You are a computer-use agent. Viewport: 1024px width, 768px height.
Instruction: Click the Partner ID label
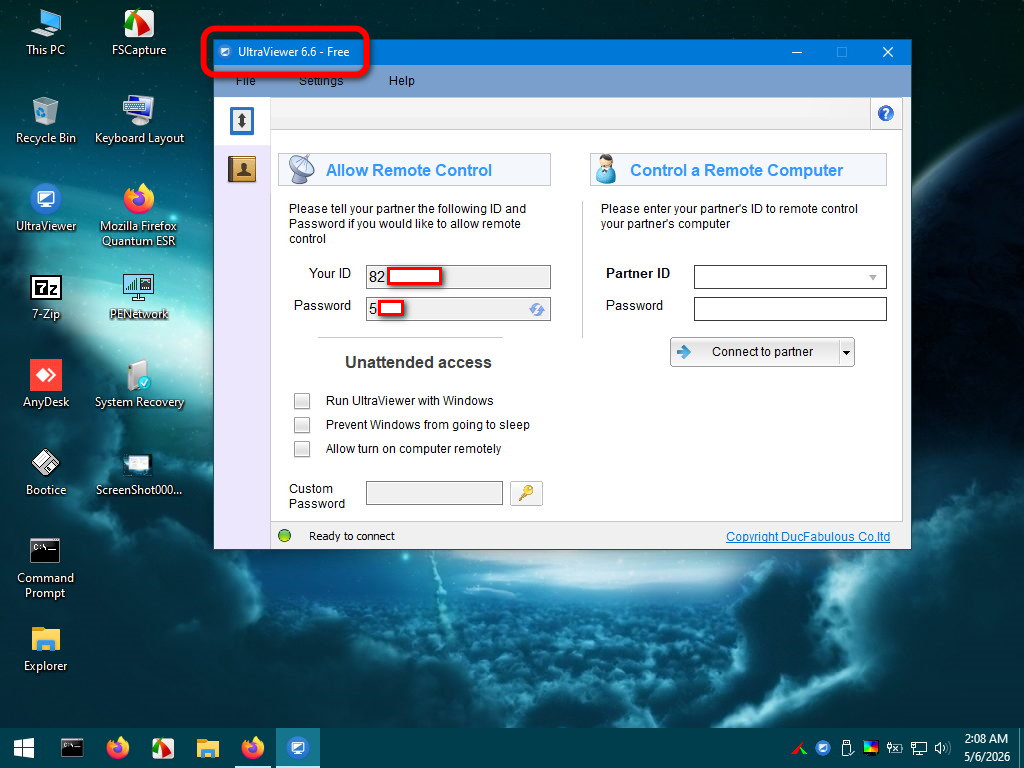[x=638, y=274]
